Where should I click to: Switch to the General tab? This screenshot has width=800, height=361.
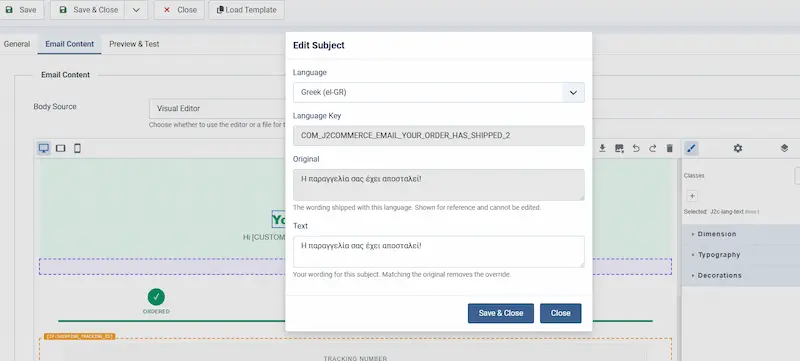point(17,44)
